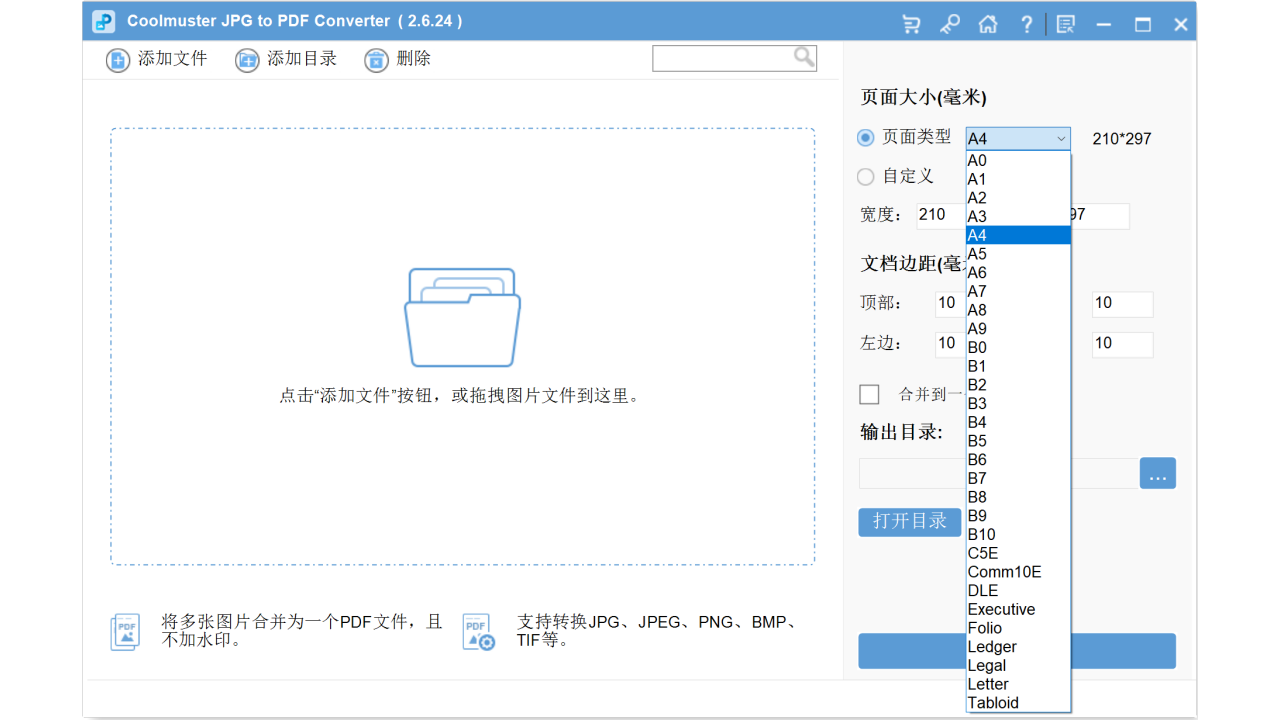Click the ... output folder browse button
The height and width of the screenshot is (720, 1280).
click(1157, 473)
